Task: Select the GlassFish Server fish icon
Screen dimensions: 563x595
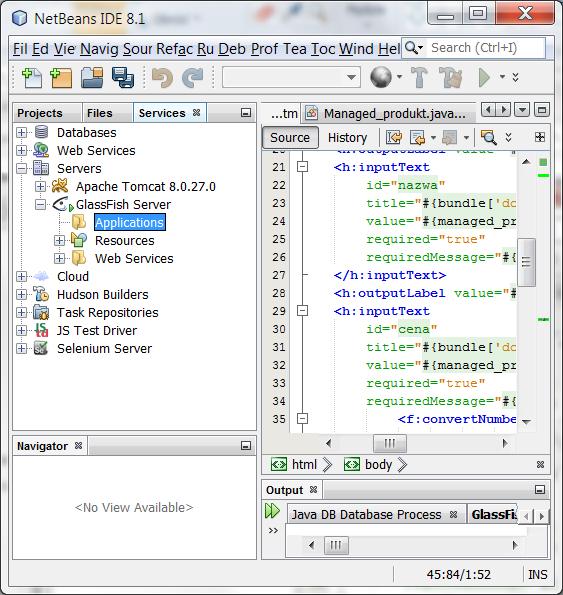Action: [63, 205]
